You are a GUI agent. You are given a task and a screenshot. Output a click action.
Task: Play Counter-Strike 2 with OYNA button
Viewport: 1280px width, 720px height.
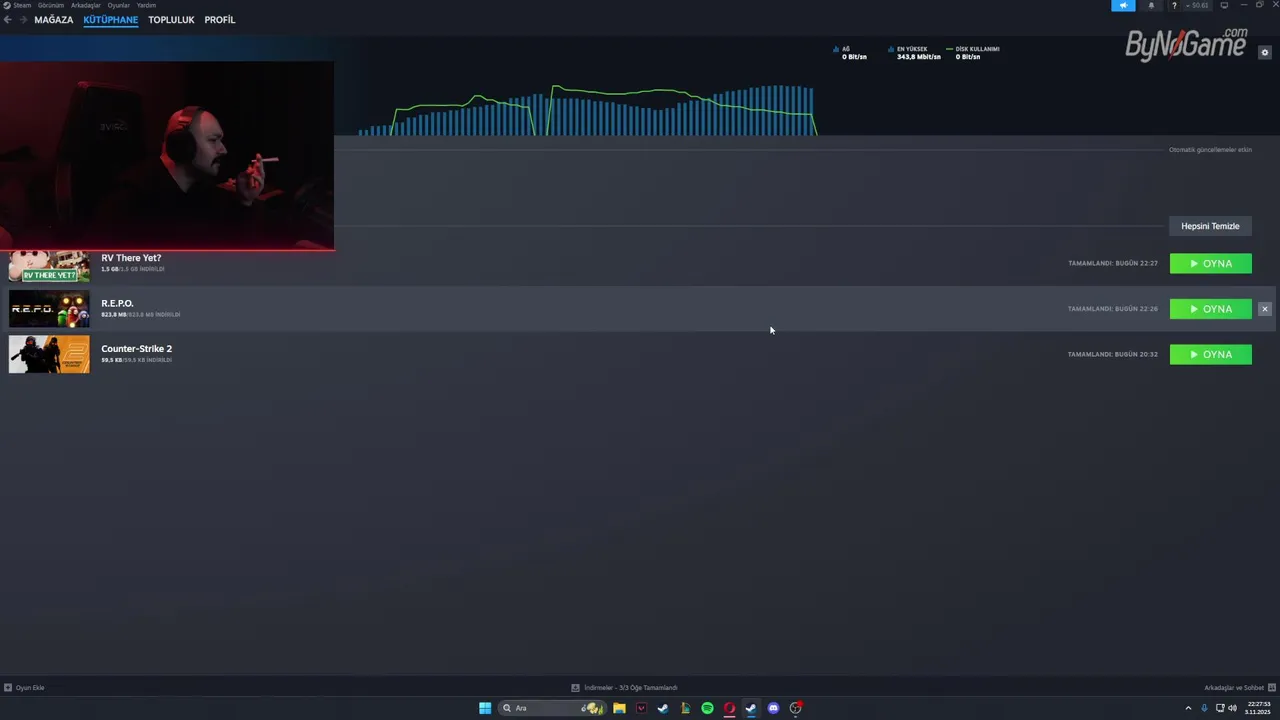(x=1210, y=355)
